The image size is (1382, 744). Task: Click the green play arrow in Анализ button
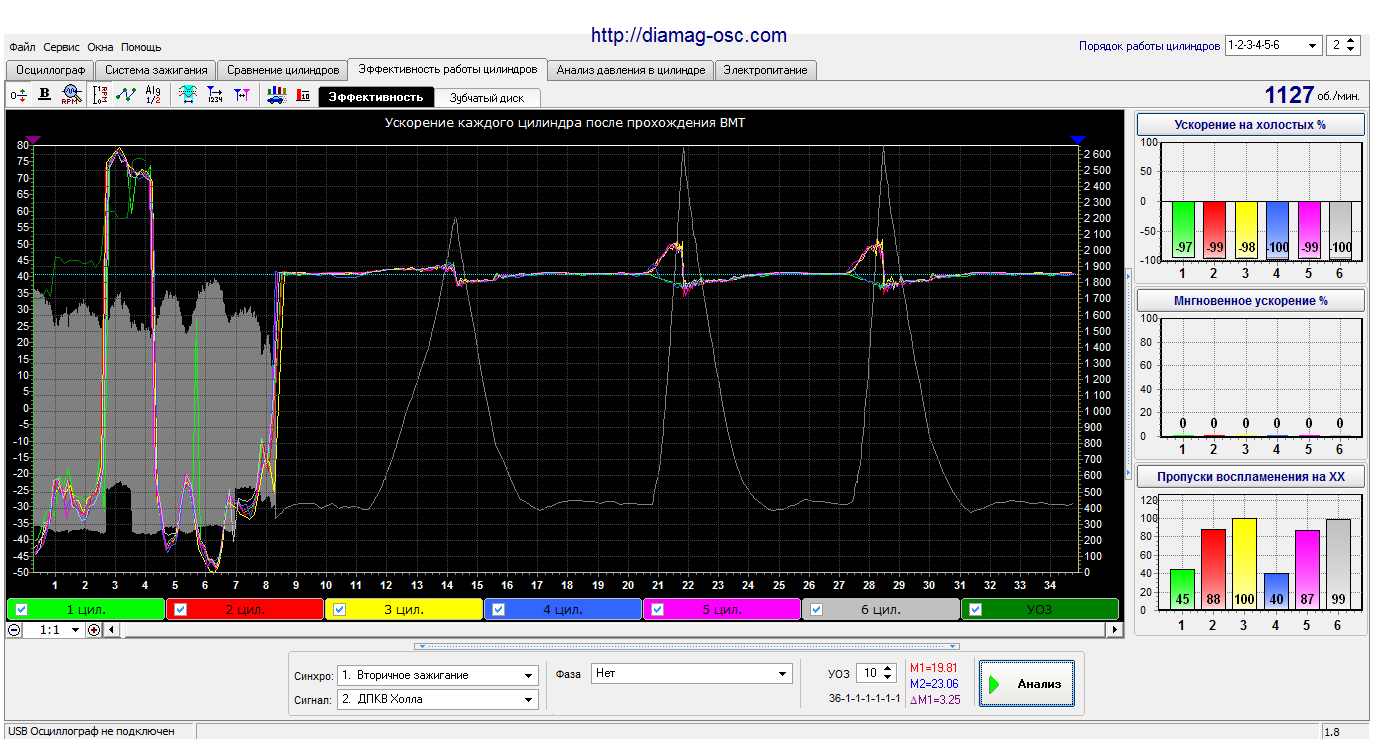click(x=995, y=685)
